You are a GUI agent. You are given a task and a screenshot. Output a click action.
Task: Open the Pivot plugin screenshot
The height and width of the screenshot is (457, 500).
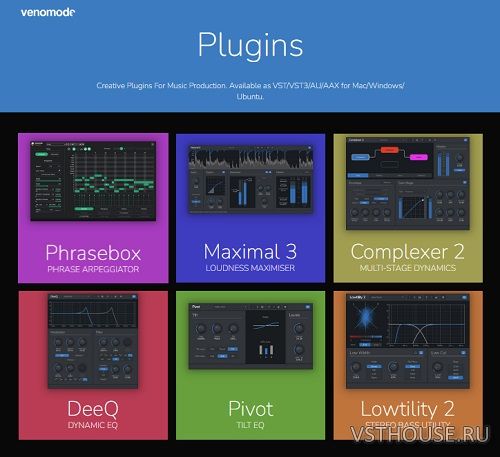[251, 336]
